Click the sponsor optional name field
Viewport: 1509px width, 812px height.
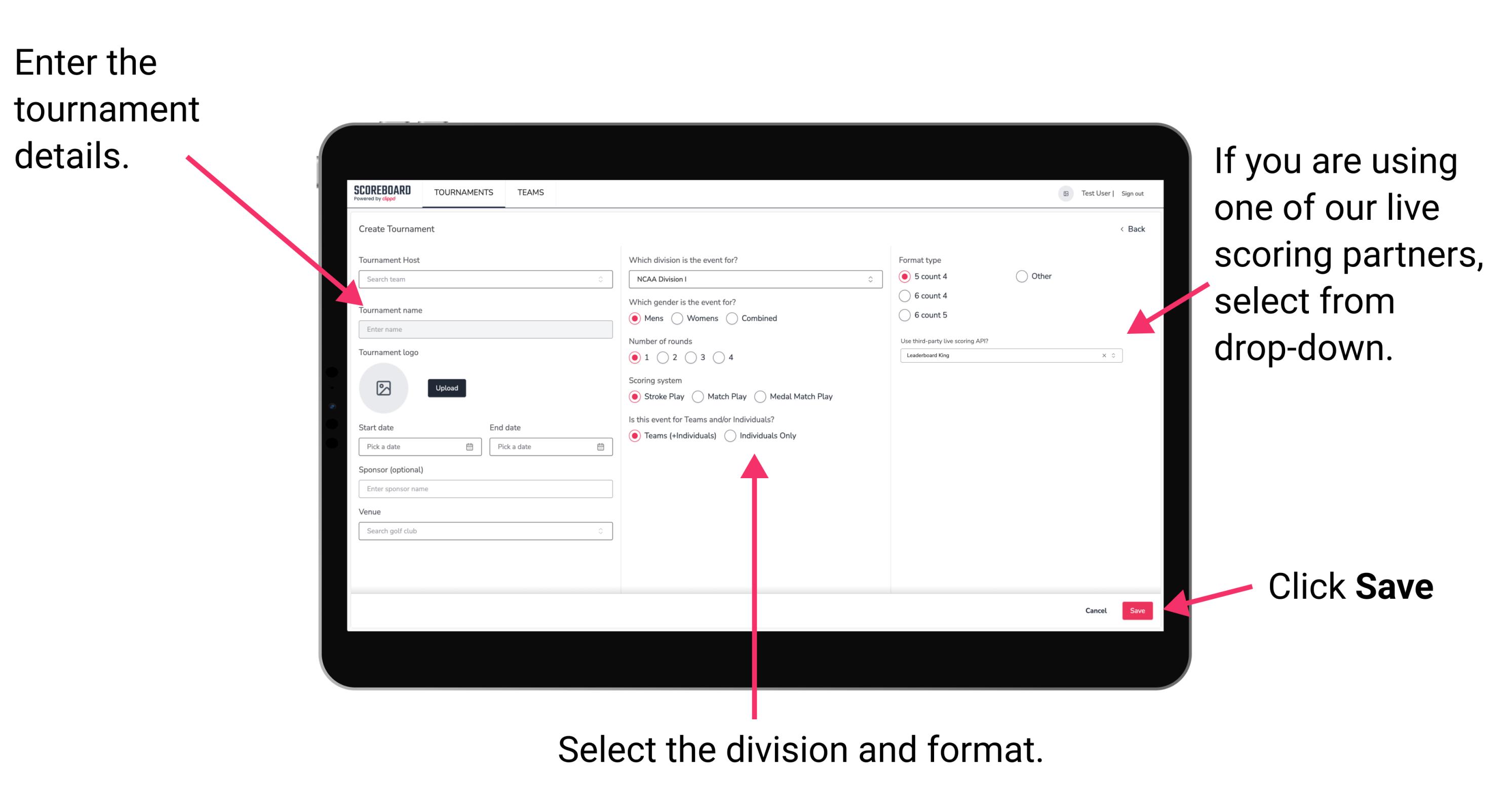coord(483,489)
